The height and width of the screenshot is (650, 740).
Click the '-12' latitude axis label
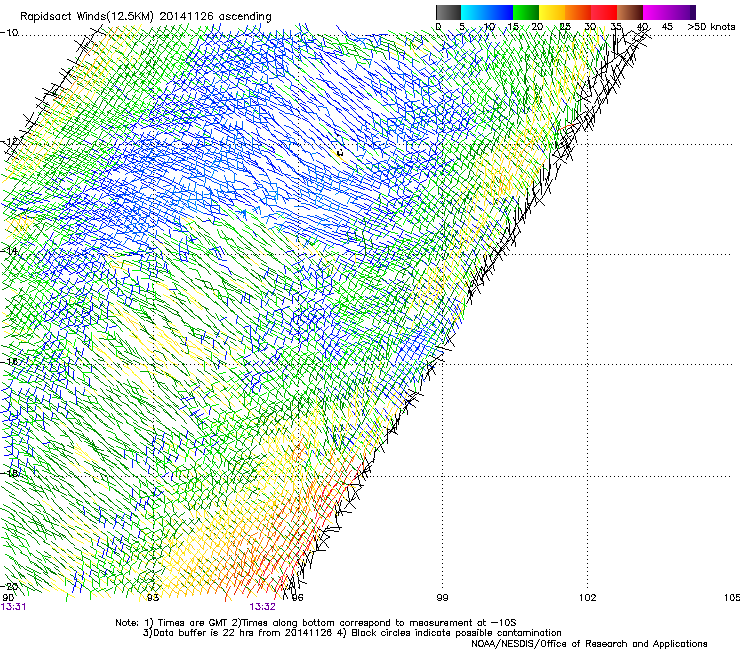click(x=9, y=142)
